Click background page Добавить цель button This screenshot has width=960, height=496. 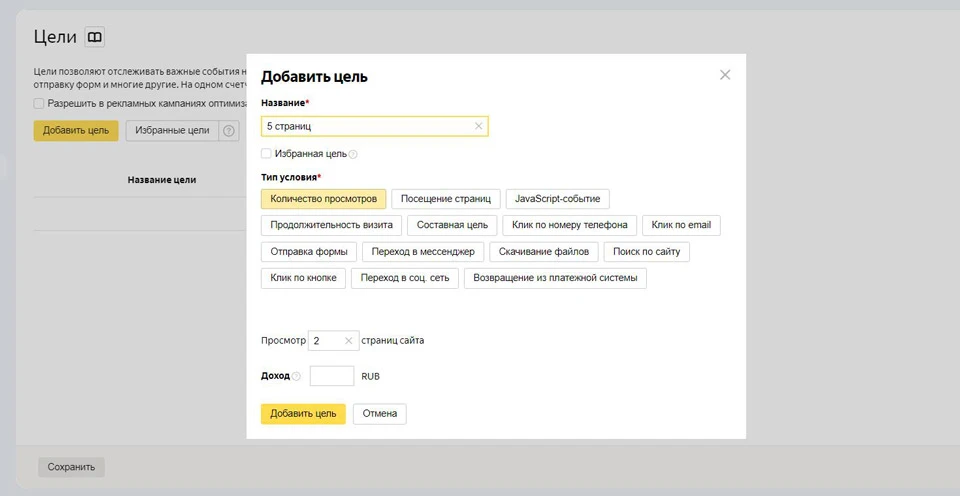[x=76, y=130]
